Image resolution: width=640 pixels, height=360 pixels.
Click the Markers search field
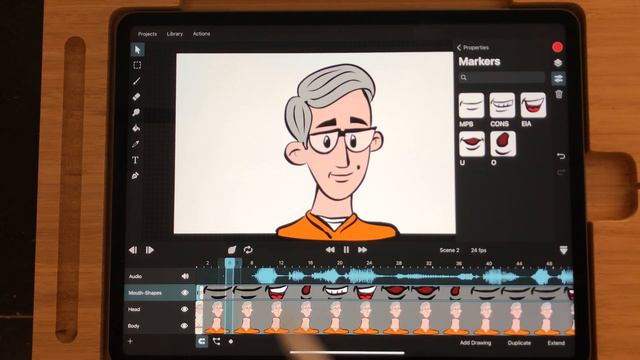pyautogui.click(x=502, y=77)
